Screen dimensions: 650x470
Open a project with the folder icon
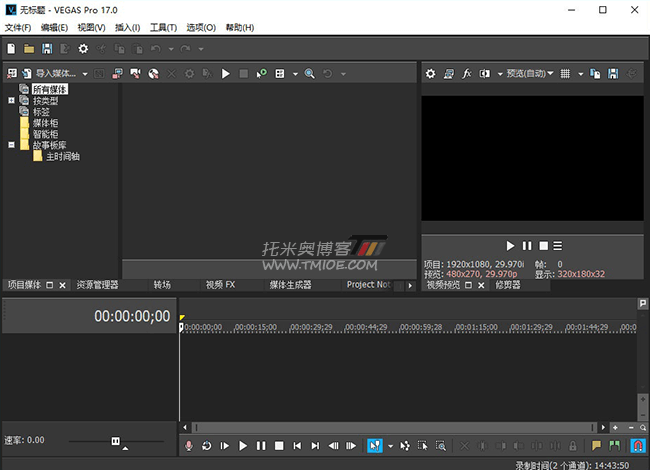click(x=29, y=49)
